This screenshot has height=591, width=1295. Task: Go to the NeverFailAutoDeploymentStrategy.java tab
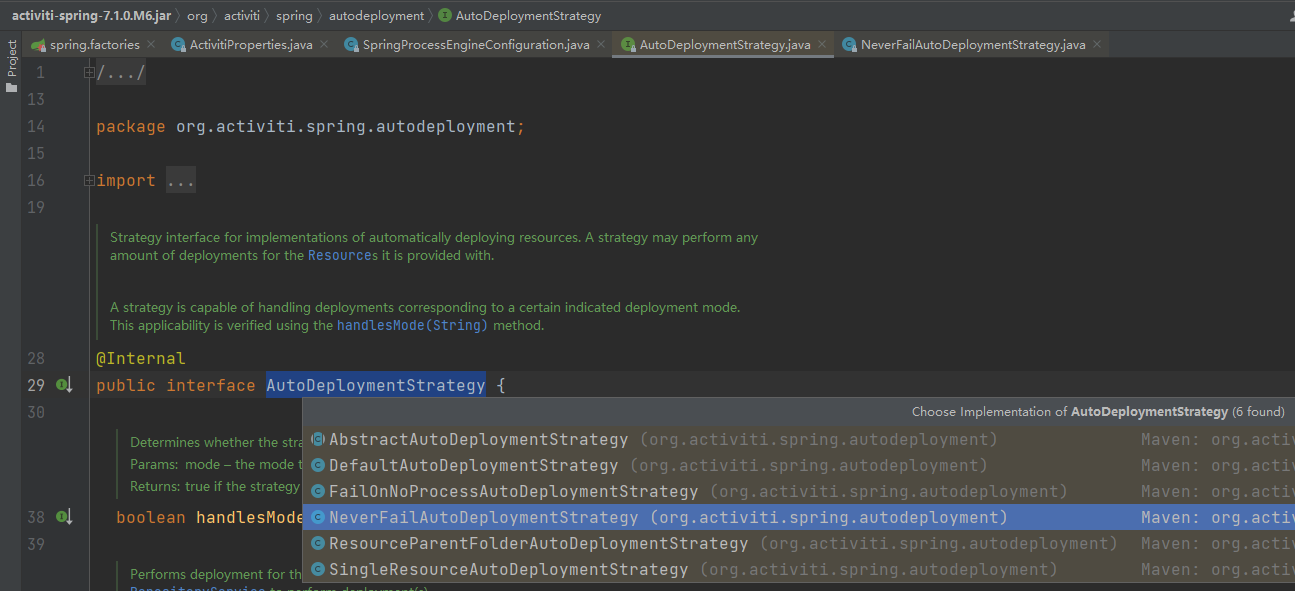(973, 45)
